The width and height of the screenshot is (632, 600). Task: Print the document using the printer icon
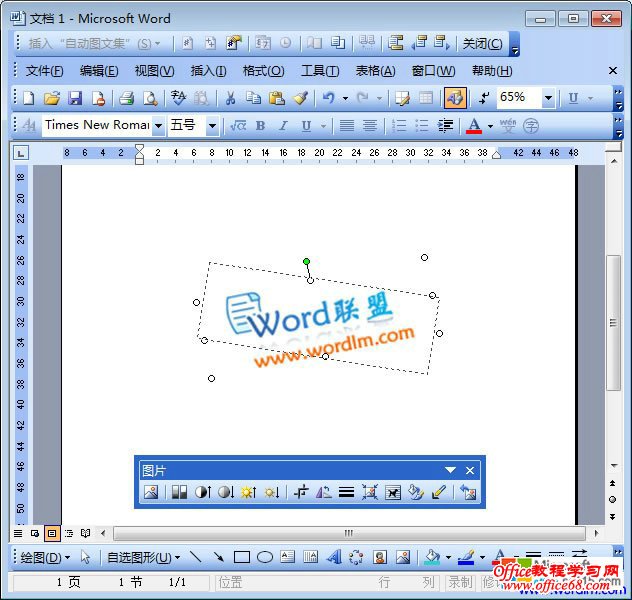(127, 98)
